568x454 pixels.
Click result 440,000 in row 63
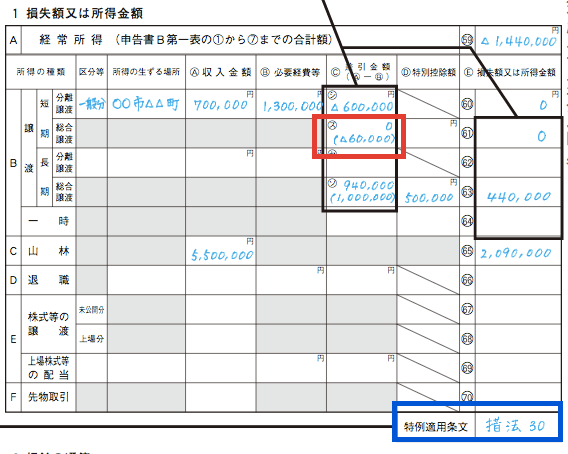(519, 197)
